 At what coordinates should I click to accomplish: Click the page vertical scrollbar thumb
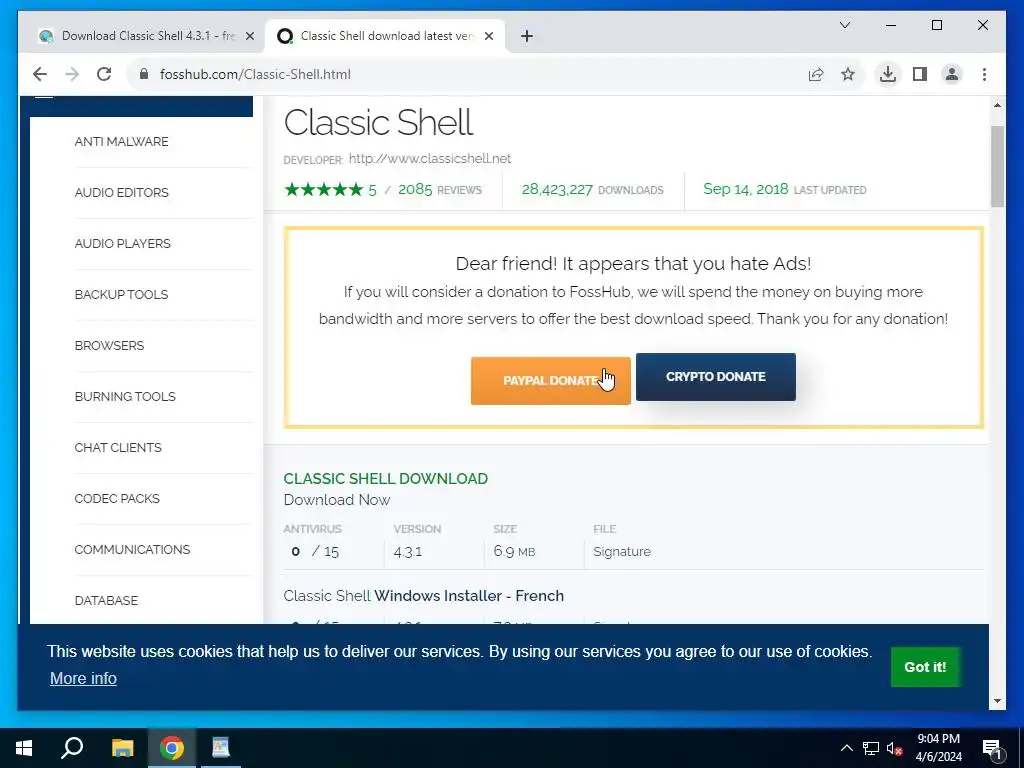coord(997,167)
